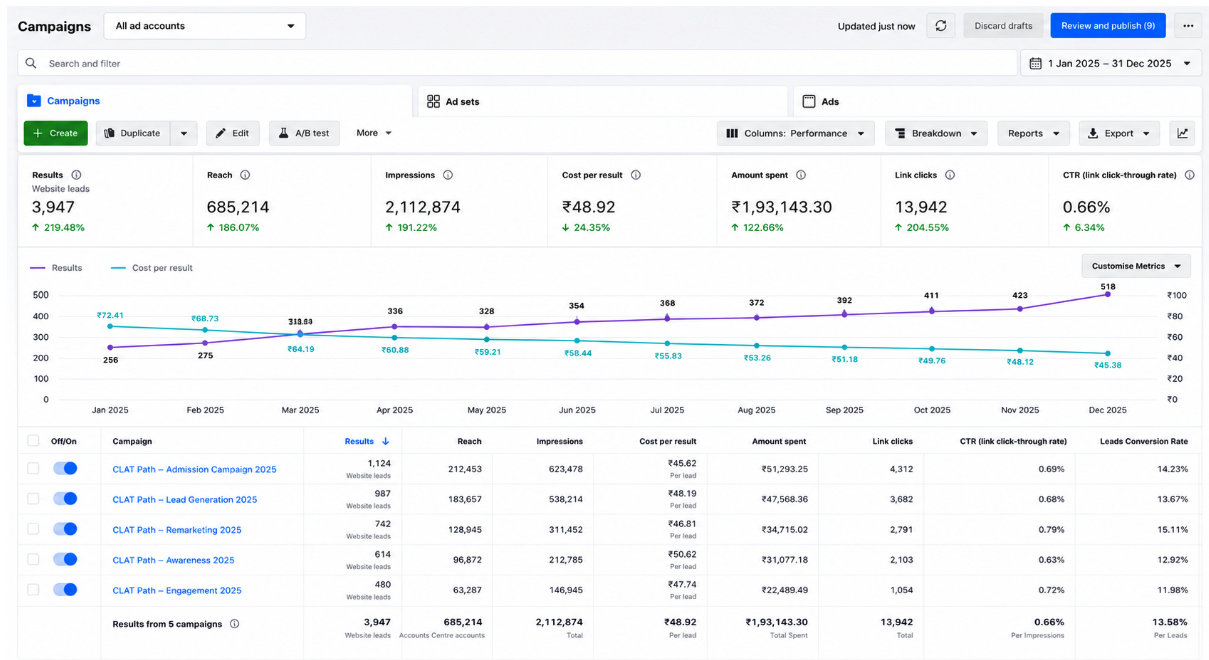The height and width of the screenshot is (660, 1209).
Task: Check the Admission Campaign 2025 row checkbox
Action: point(33,468)
